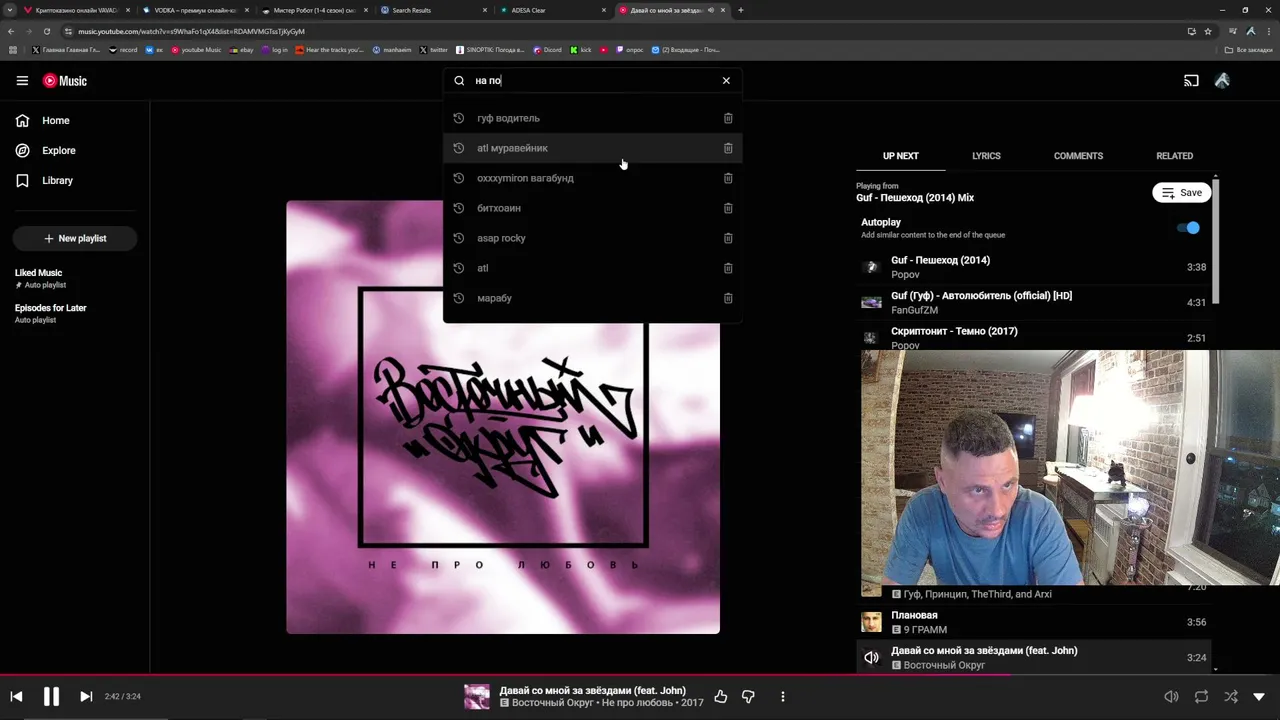Open the hamburger guide menu
This screenshot has width=1280, height=720.
[x=22, y=81]
